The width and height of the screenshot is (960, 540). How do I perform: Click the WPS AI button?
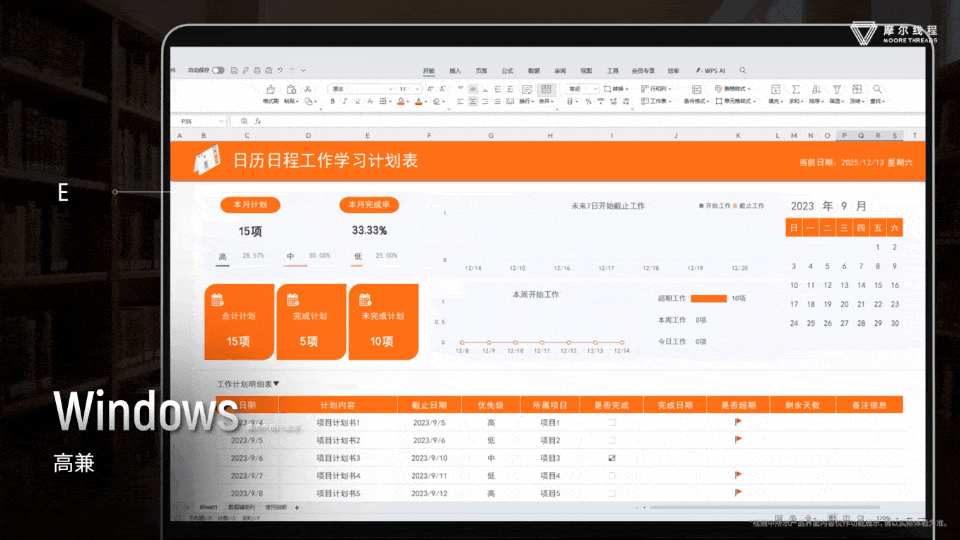711,71
